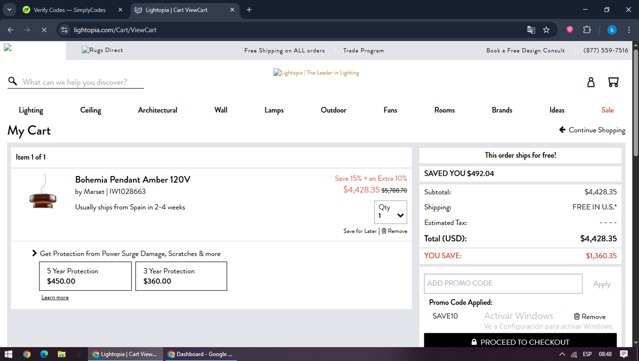Open the Brands menu
Screen dimensions: 639x361
tap(502, 110)
